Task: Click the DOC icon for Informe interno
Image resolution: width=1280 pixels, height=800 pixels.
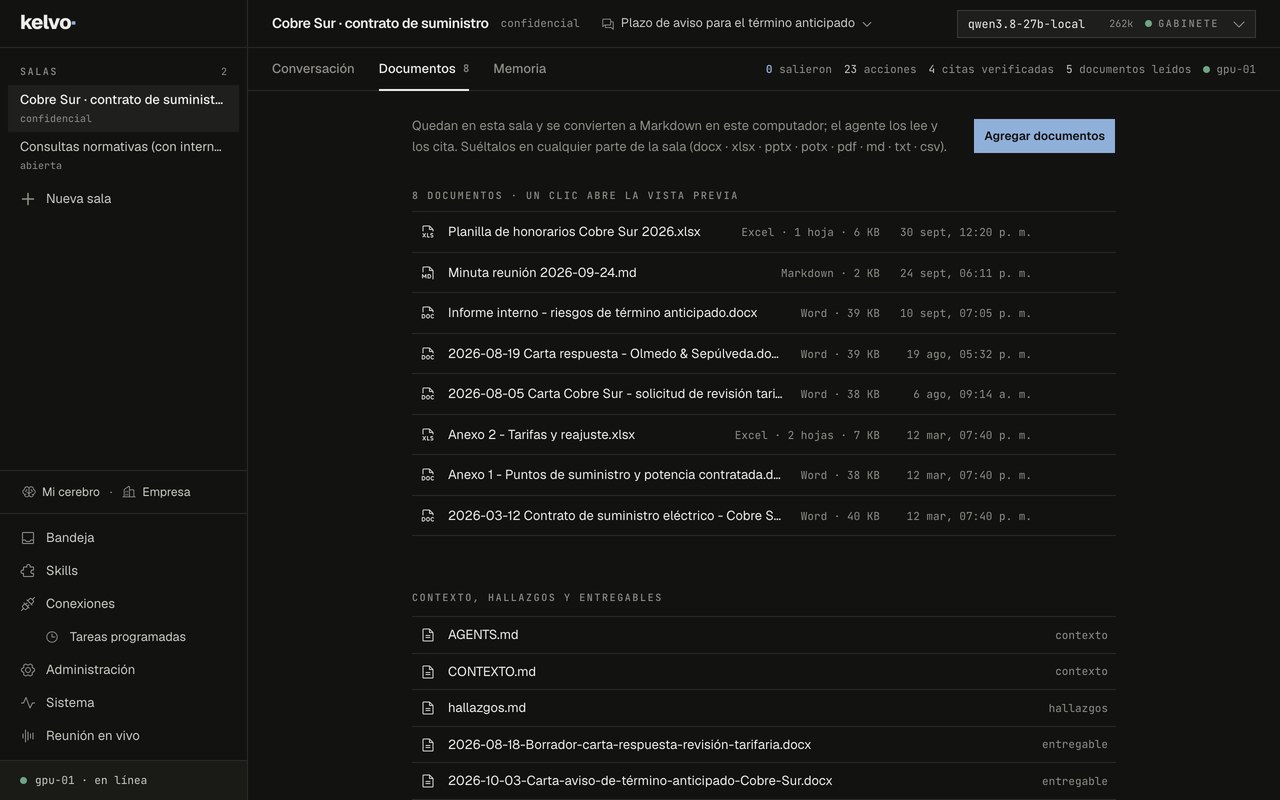Action: coord(428,313)
